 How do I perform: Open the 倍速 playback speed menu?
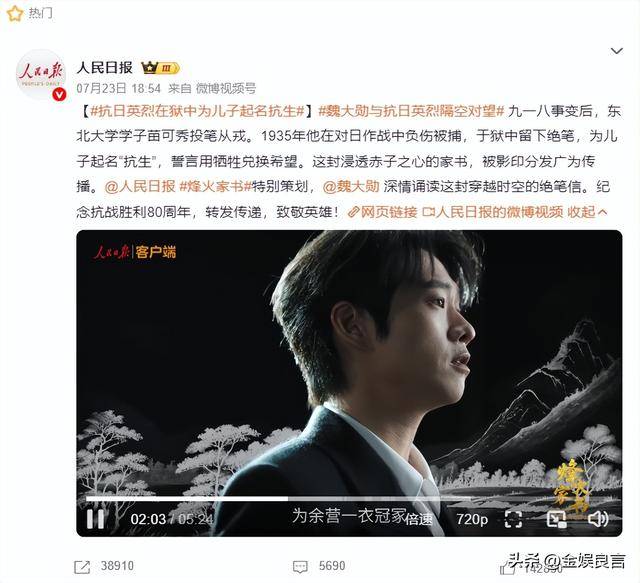coord(418,519)
